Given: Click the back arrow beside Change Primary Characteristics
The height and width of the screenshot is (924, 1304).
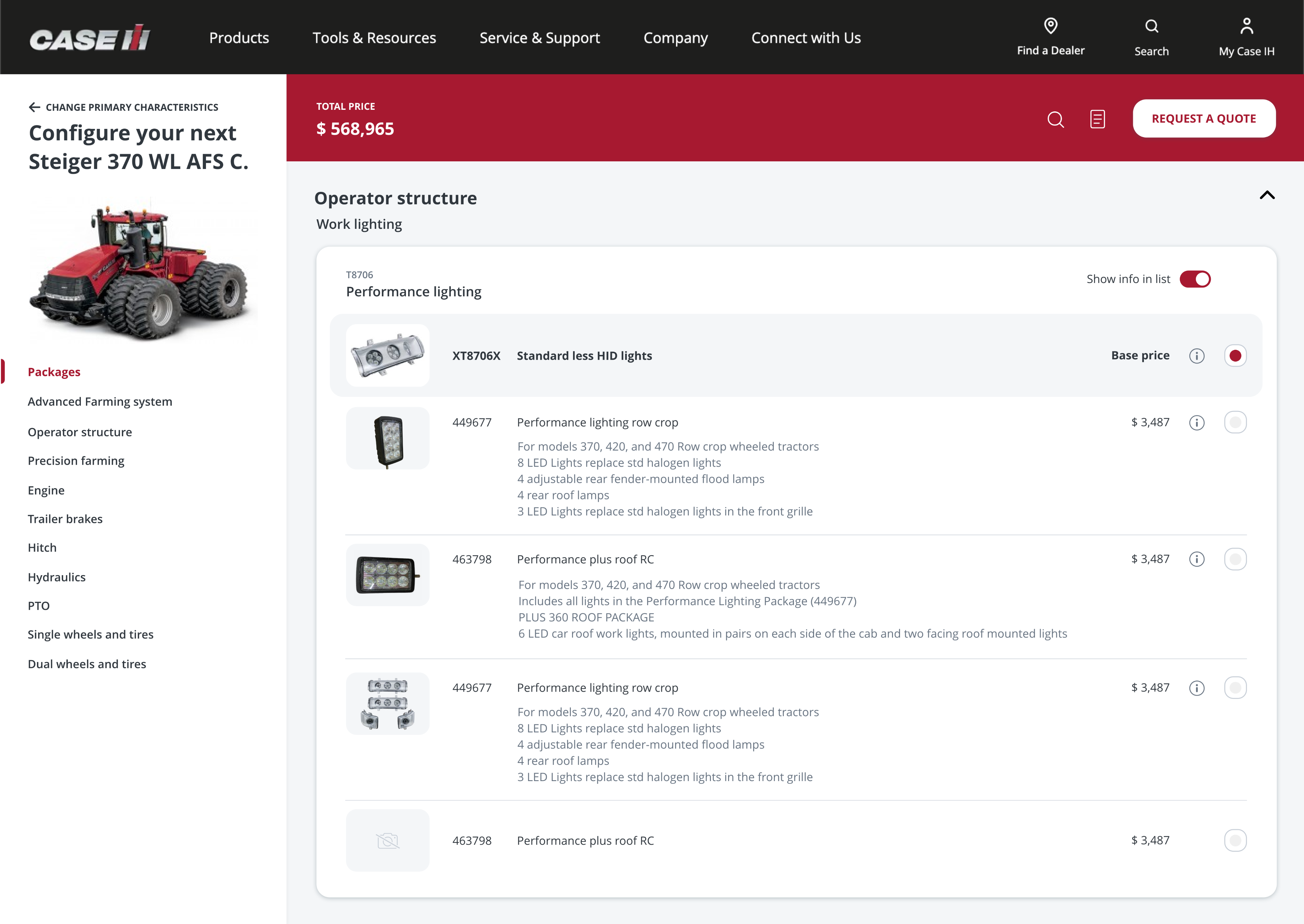Looking at the screenshot, I should [34, 107].
